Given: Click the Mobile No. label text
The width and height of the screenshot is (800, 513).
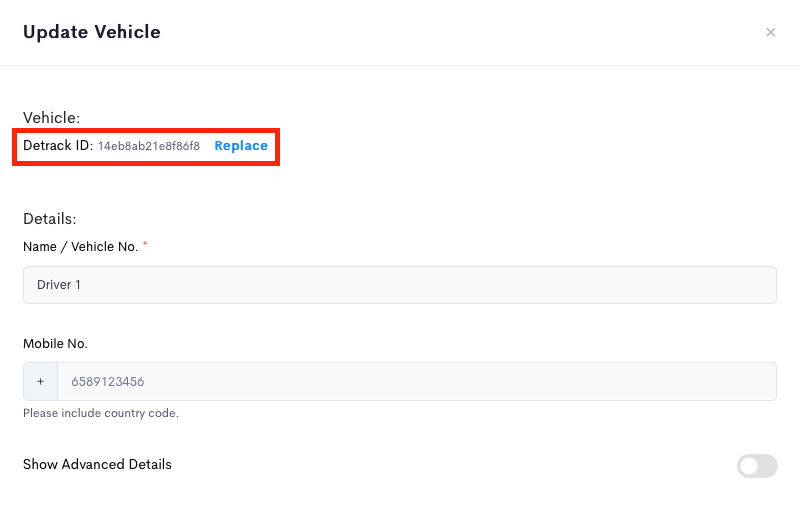Looking at the screenshot, I should pyautogui.click(x=55, y=344).
